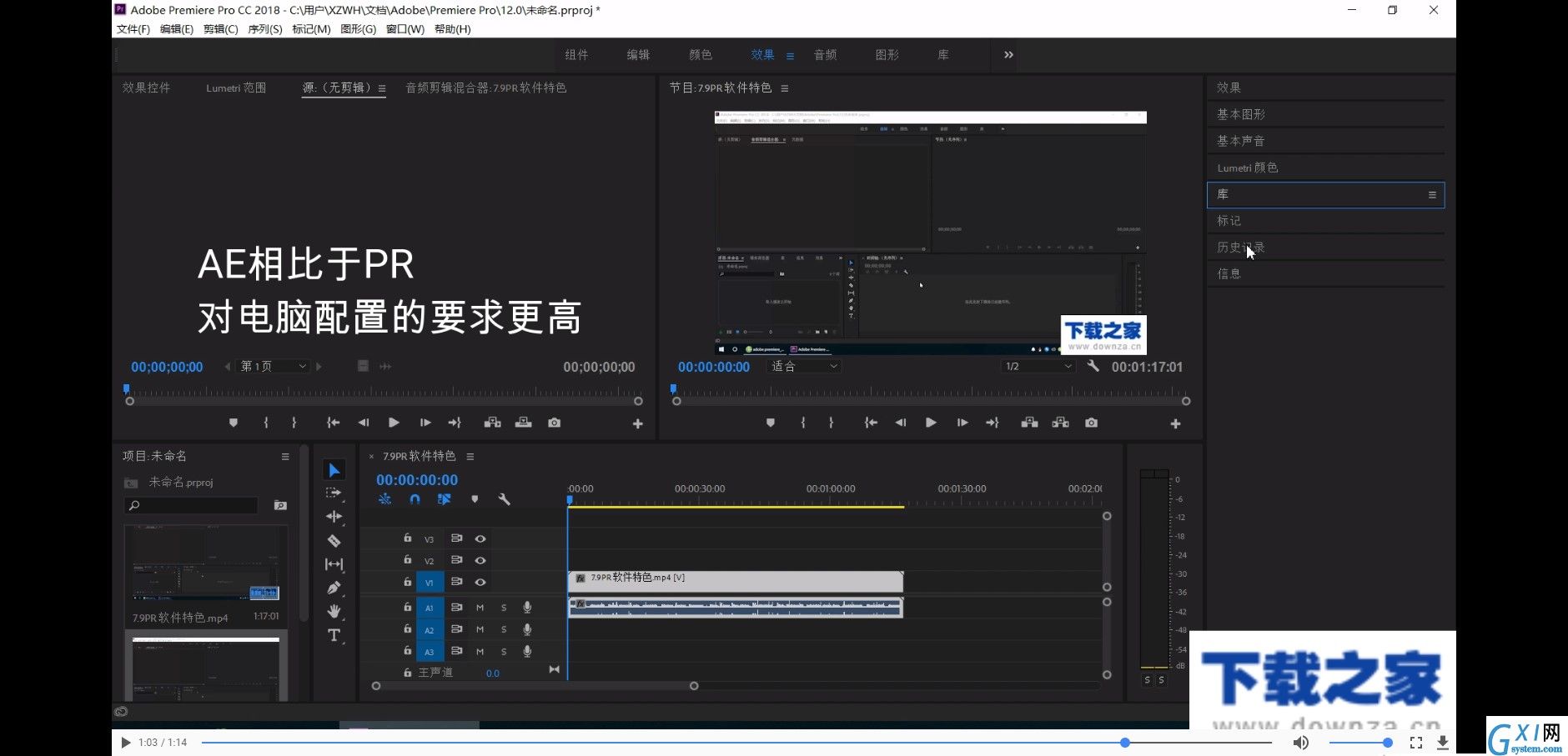Select the Slip tool

[x=334, y=564]
